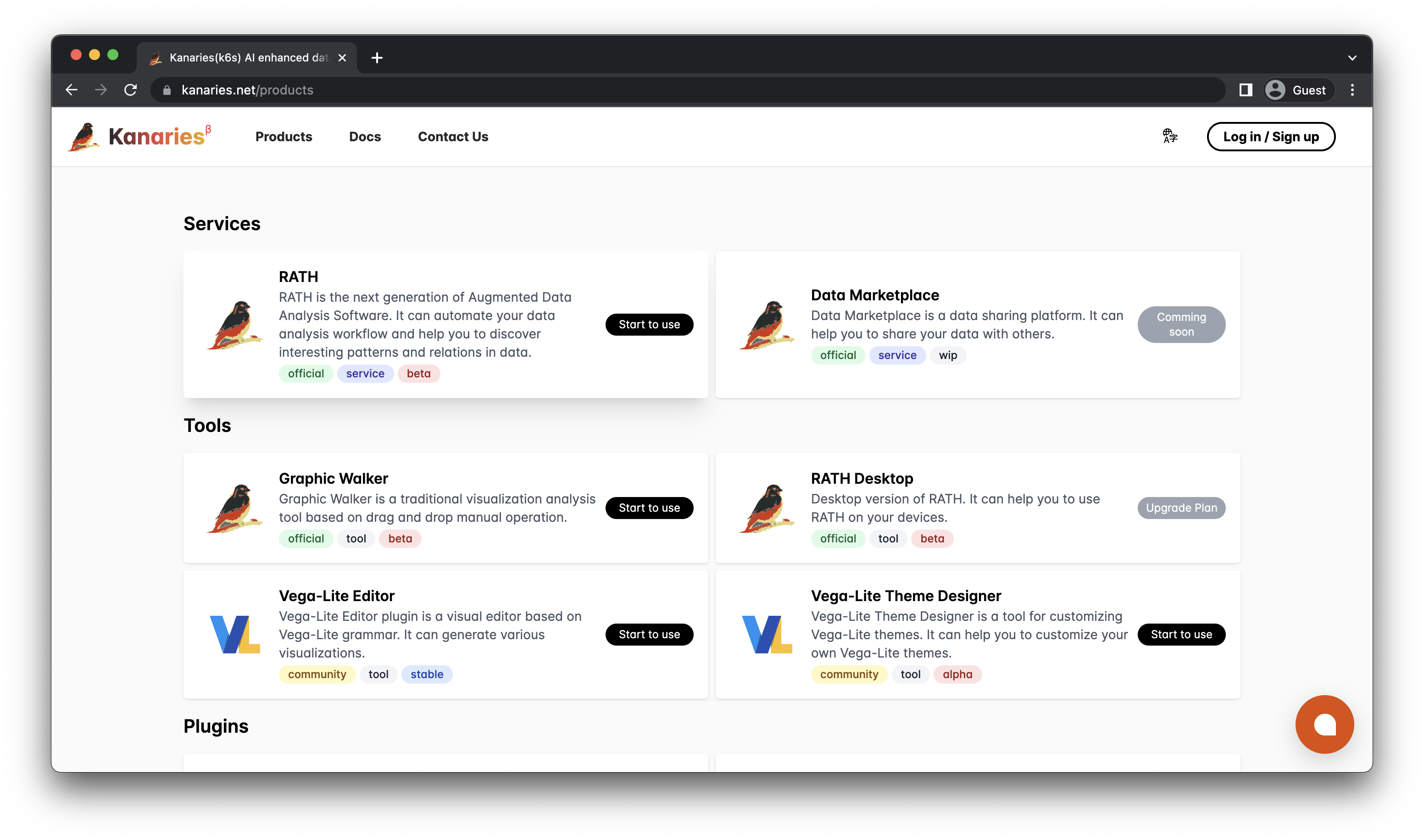Open a new browser tab
This screenshot has height=840, width=1424.
(x=377, y=58)
